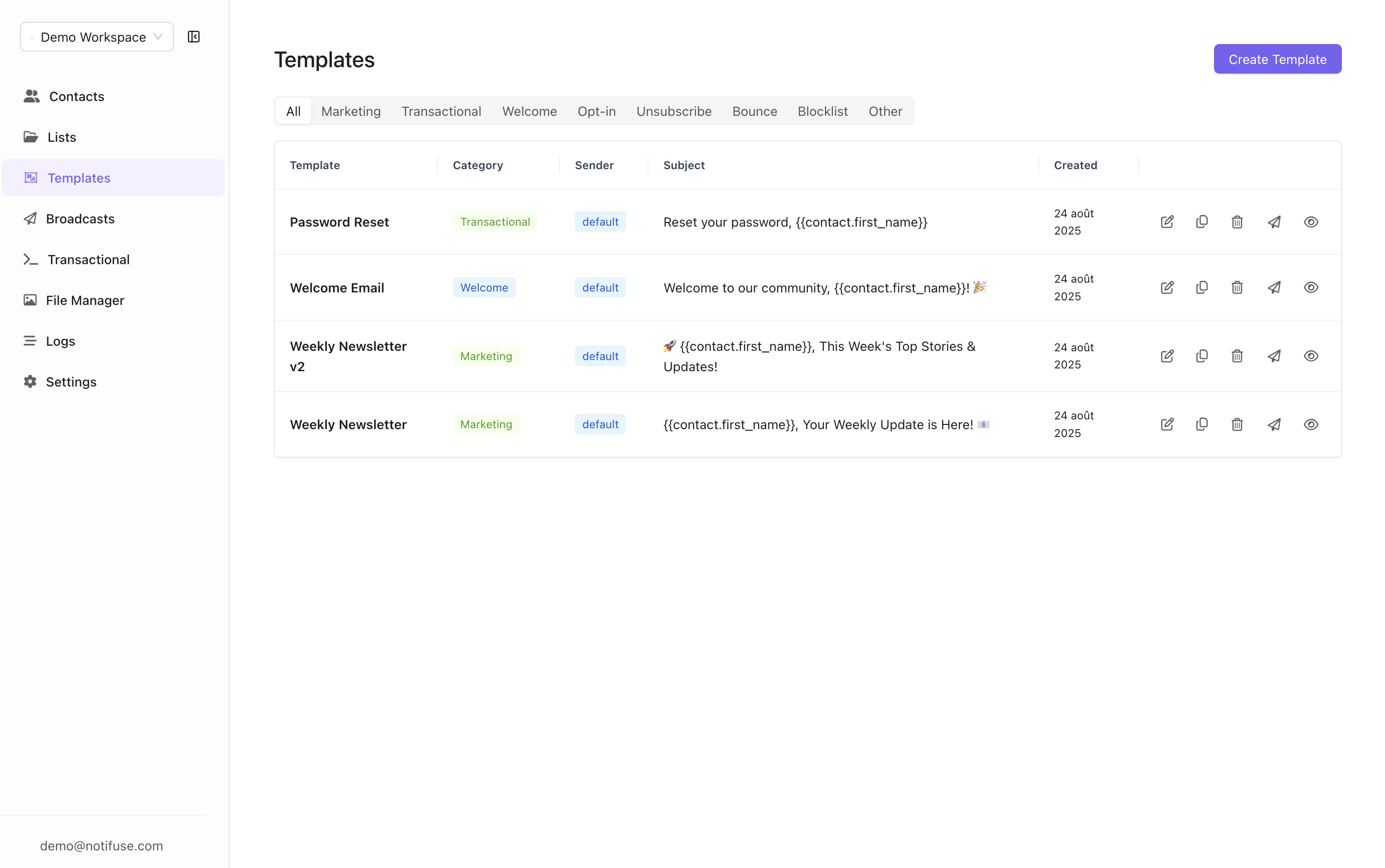This screenshot has height=868, width=1385.
Task: Open Broadcasts in the sidebar
Action: (113, 219)
